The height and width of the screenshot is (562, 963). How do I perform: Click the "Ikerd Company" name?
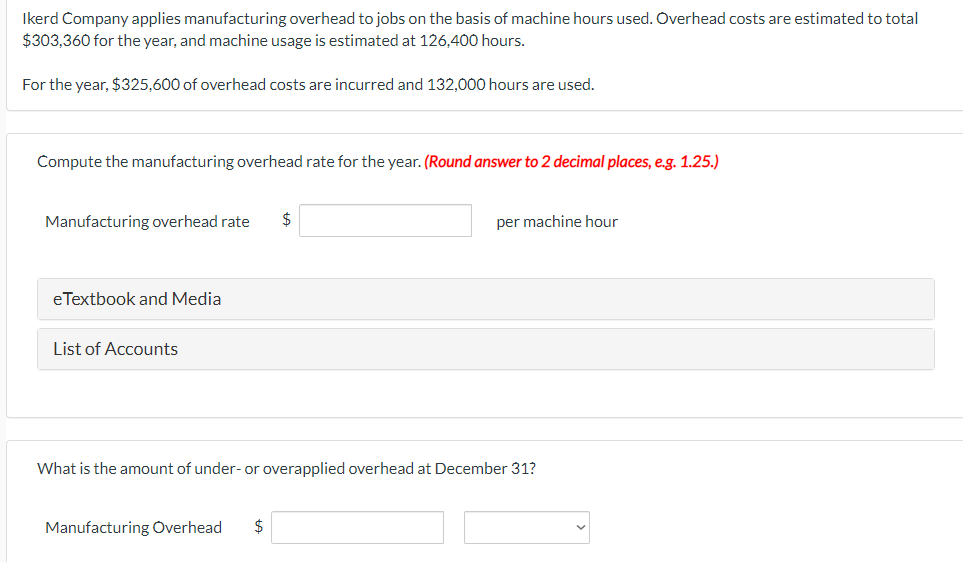(72, 19)
